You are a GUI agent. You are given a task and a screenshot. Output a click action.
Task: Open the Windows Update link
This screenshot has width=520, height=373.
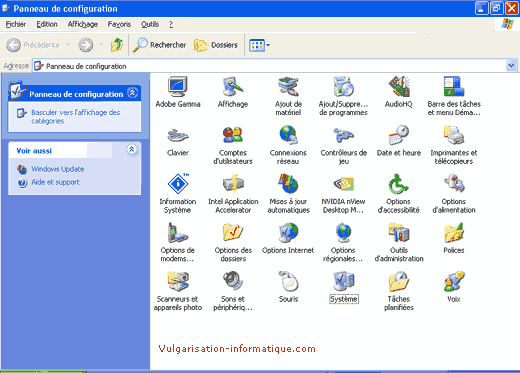click(58, 169)
